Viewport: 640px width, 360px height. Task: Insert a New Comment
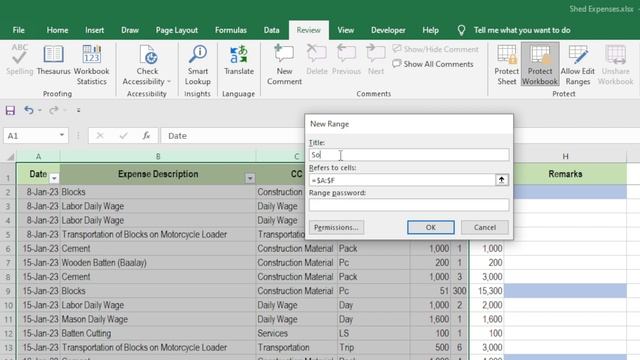284,64
